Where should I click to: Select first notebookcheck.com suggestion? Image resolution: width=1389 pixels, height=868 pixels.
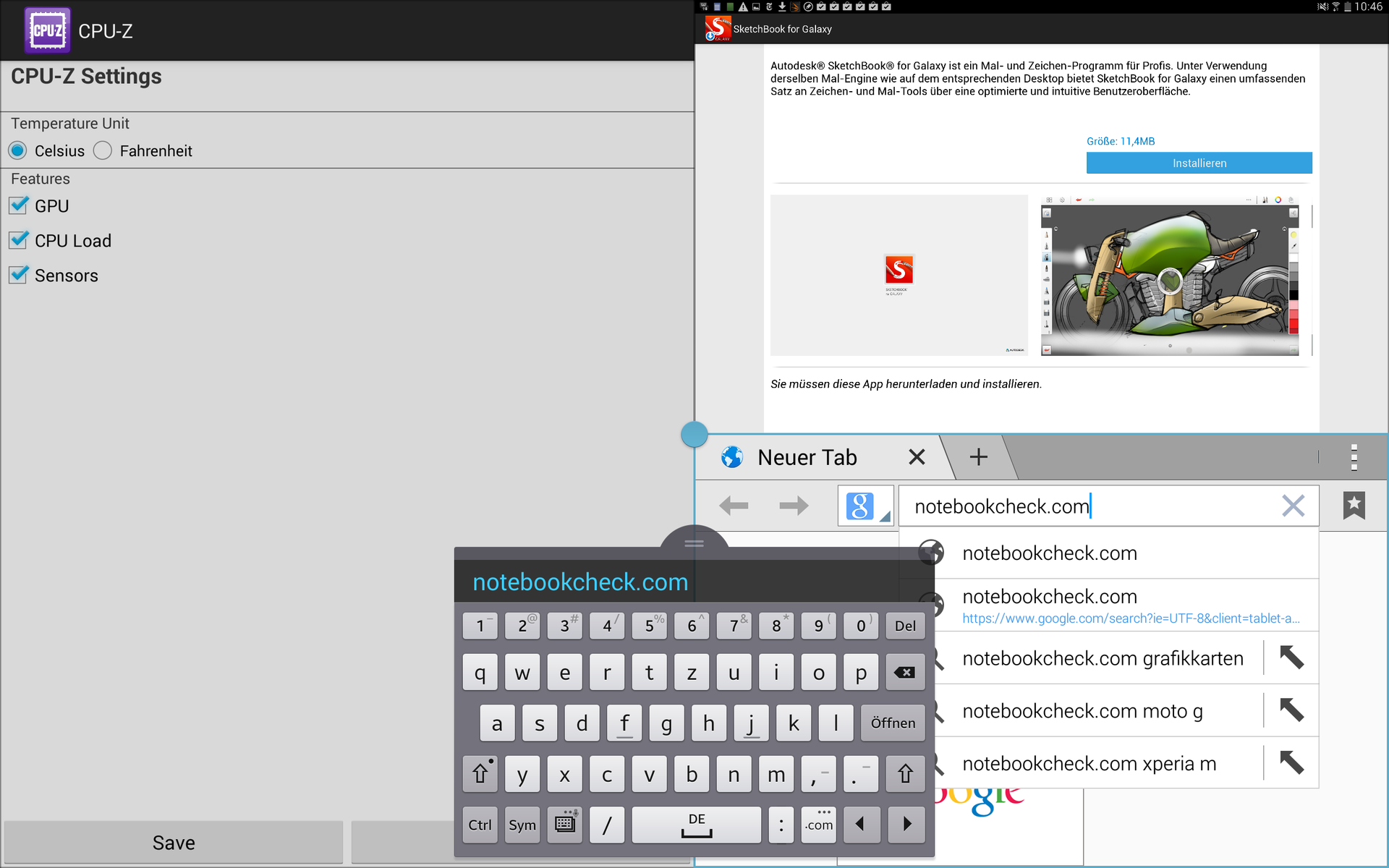click(x=1108, y=553)
